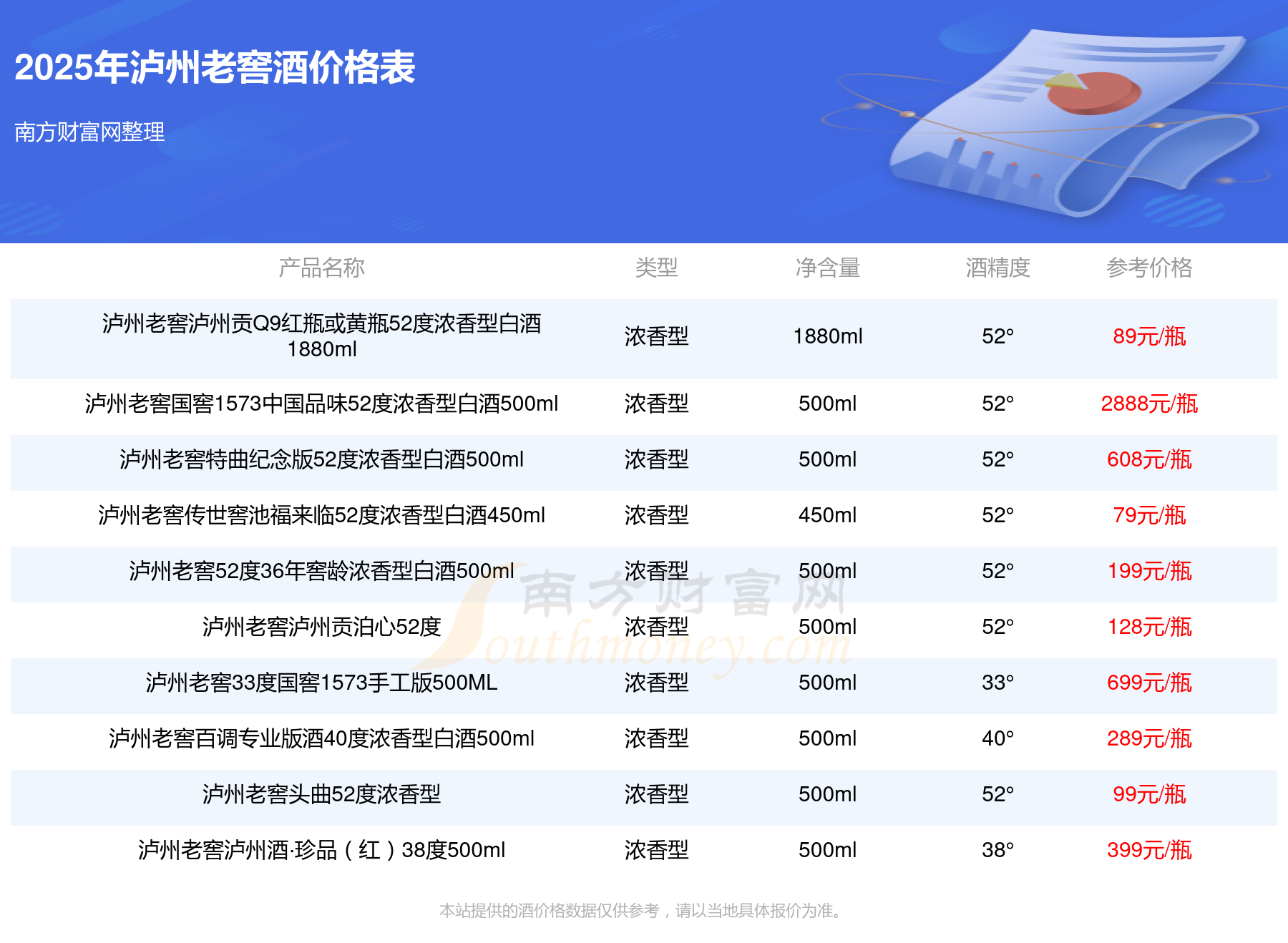Click the 450ml net content cell
1288x943 pixels.
(827, 515)
